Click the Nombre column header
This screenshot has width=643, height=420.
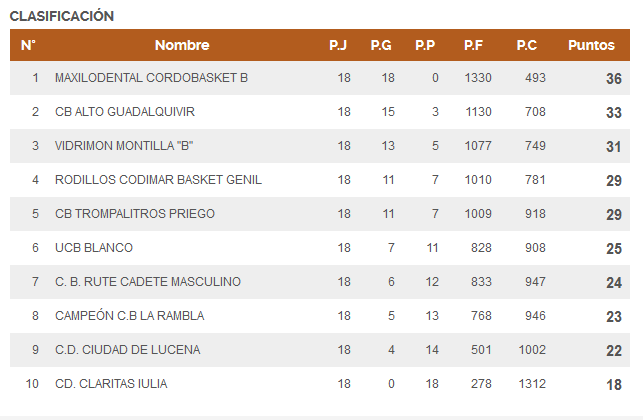[x=182, y=45]
